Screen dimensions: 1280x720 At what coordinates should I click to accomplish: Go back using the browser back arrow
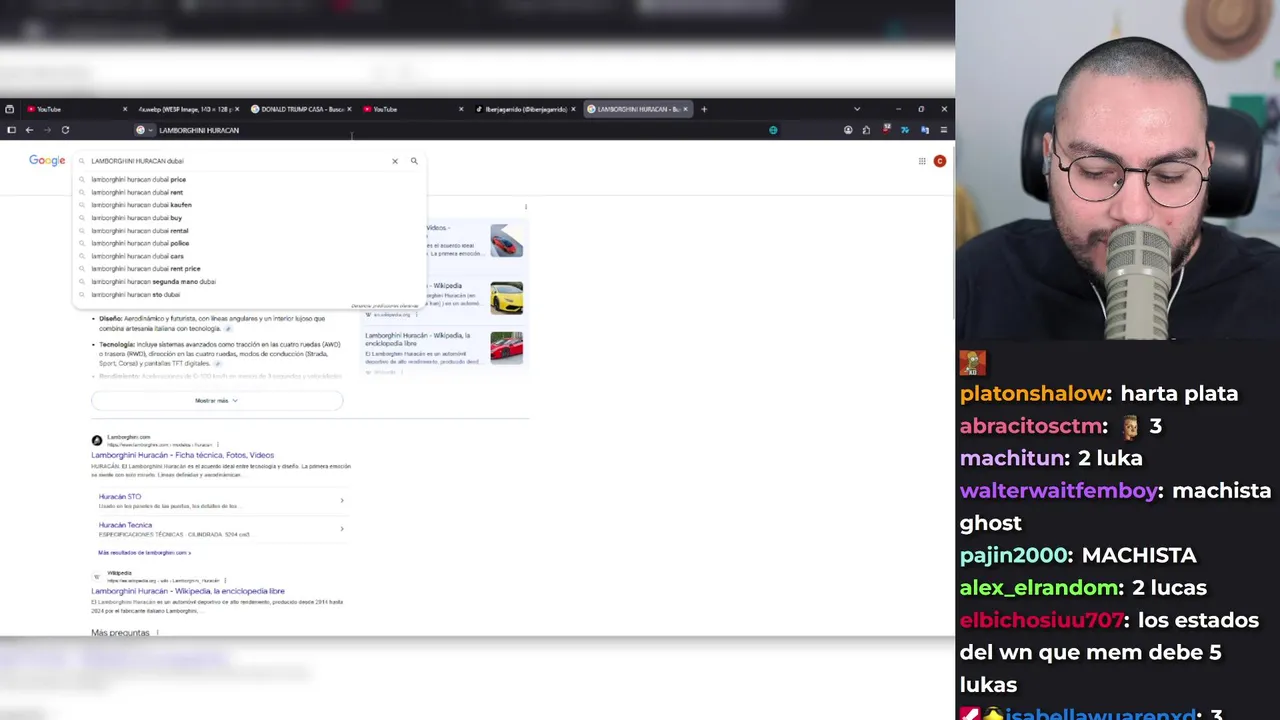[29, 130]
